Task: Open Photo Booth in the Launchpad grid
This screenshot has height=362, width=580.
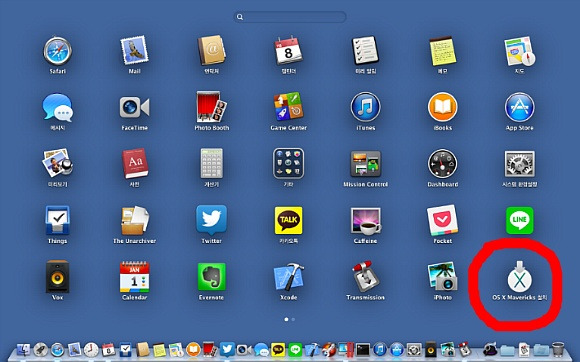Action: click(212, 107)
